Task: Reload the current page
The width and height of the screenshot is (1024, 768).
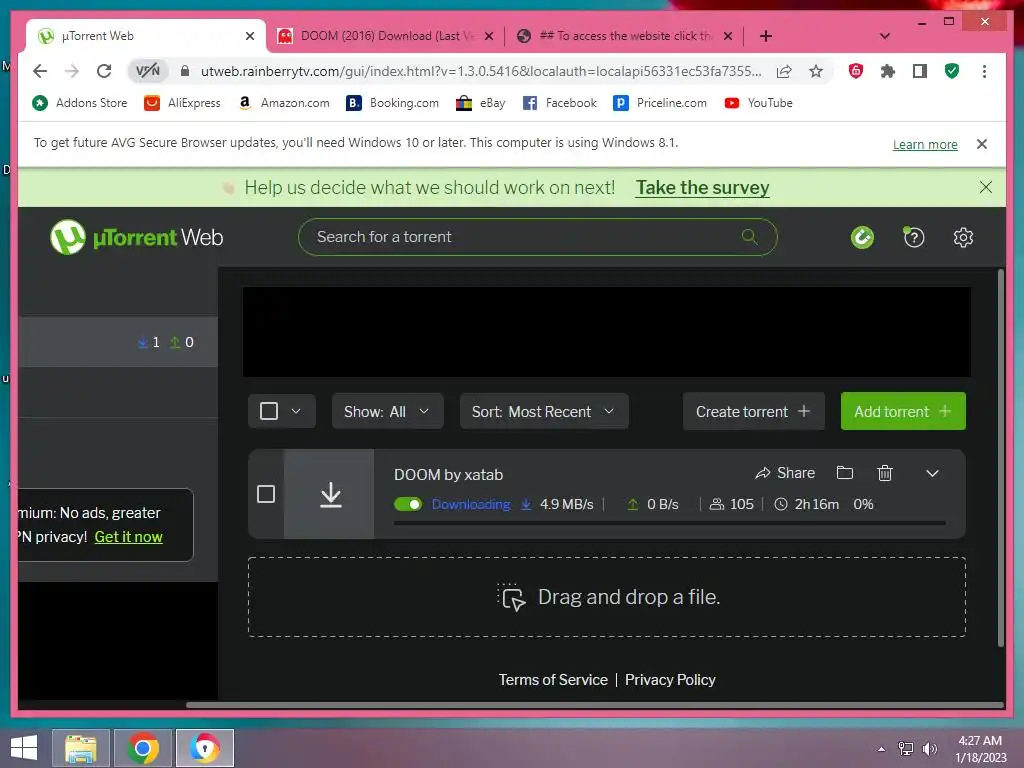Action: pyautogui.click(x=104, y=71)
